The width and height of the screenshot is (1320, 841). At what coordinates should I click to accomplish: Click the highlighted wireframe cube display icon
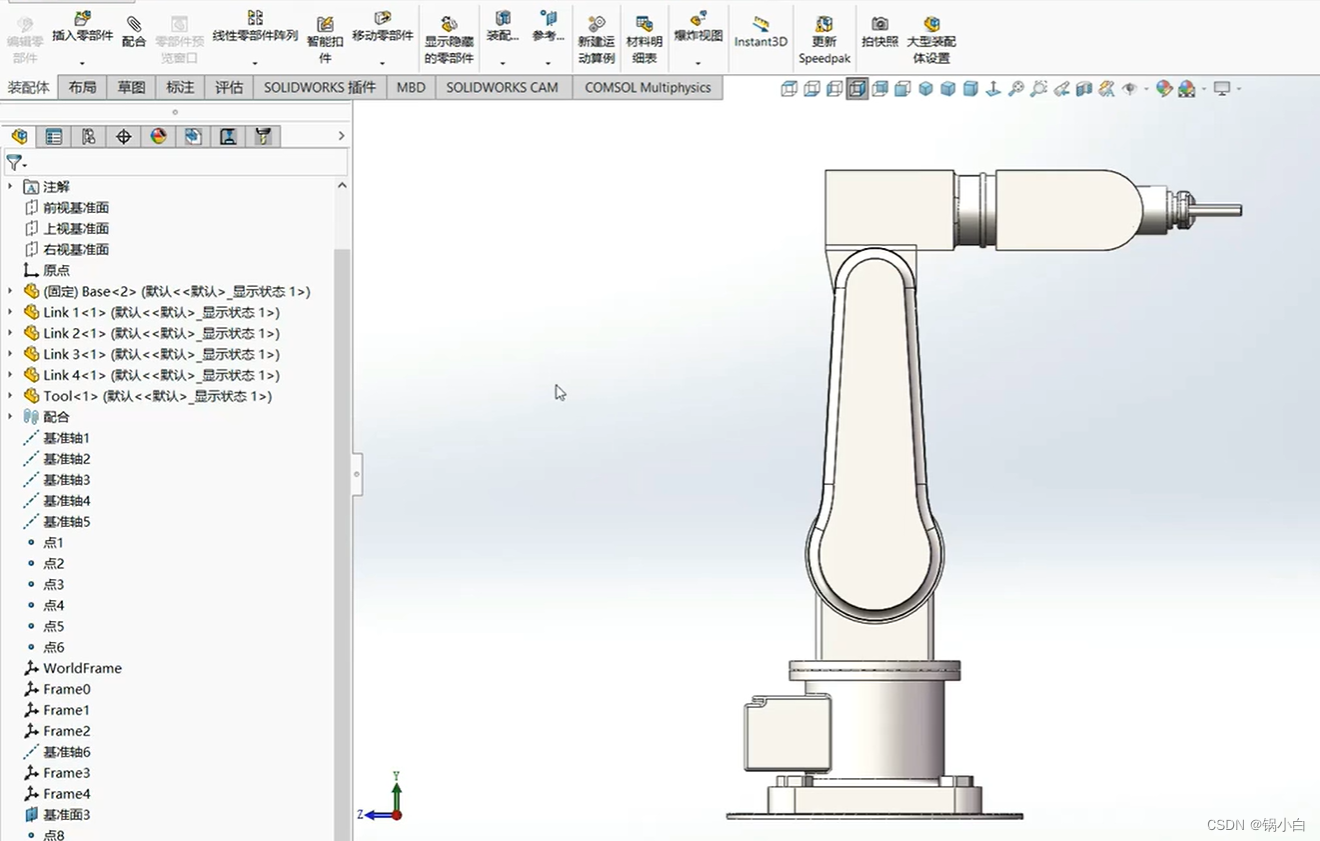(x=857, y=89)
